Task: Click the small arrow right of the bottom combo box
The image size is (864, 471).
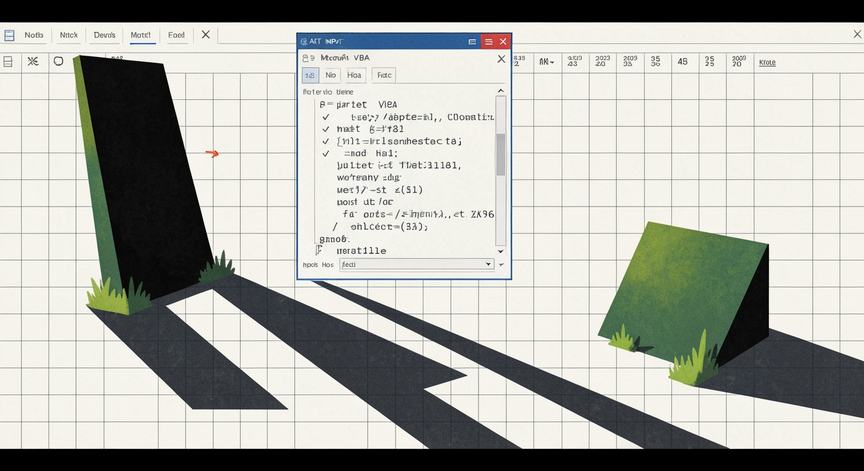Action: pos(502,264)
